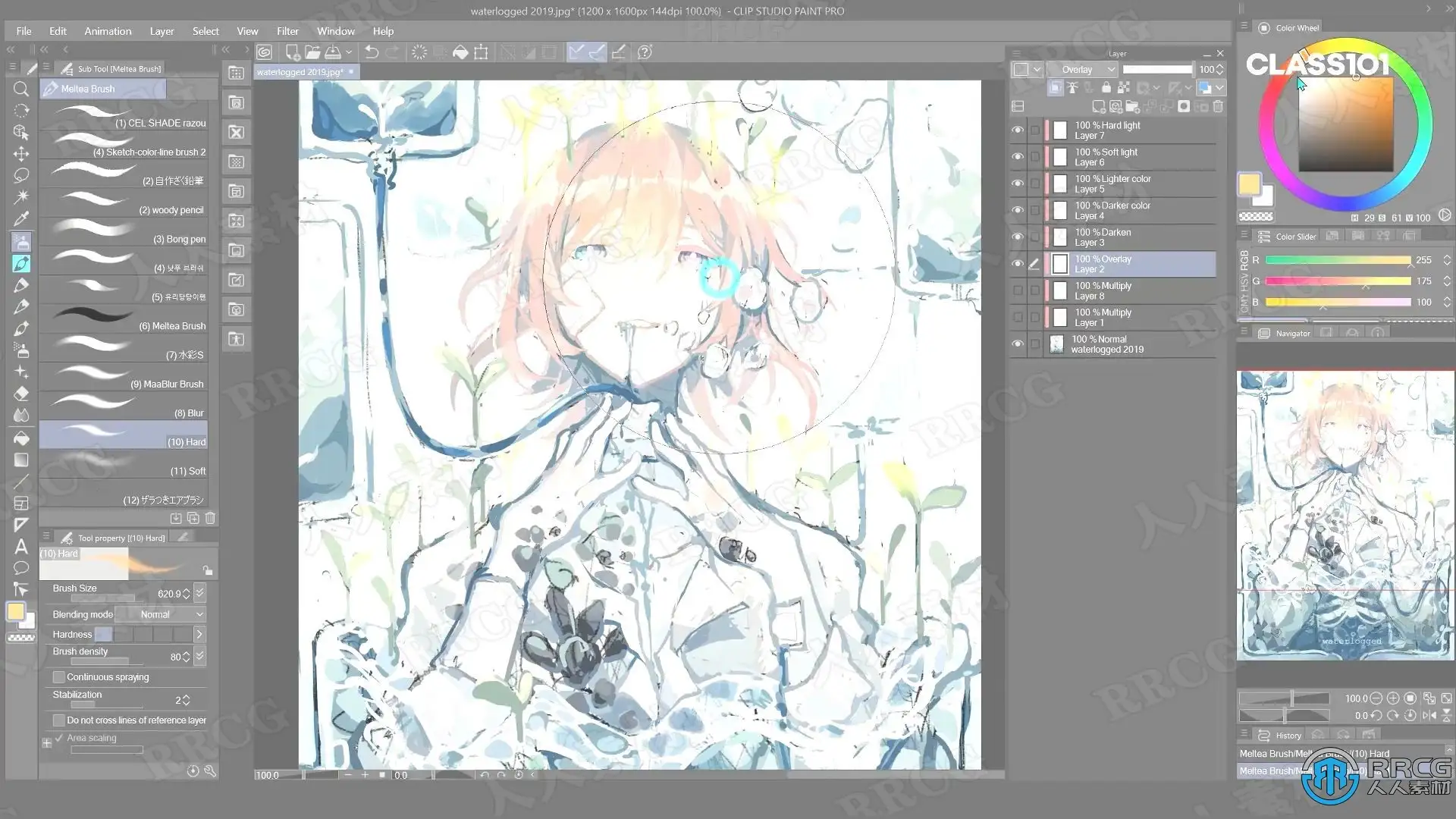Select the Gradient tool
1456x819 pixels.
coord(21,460)
